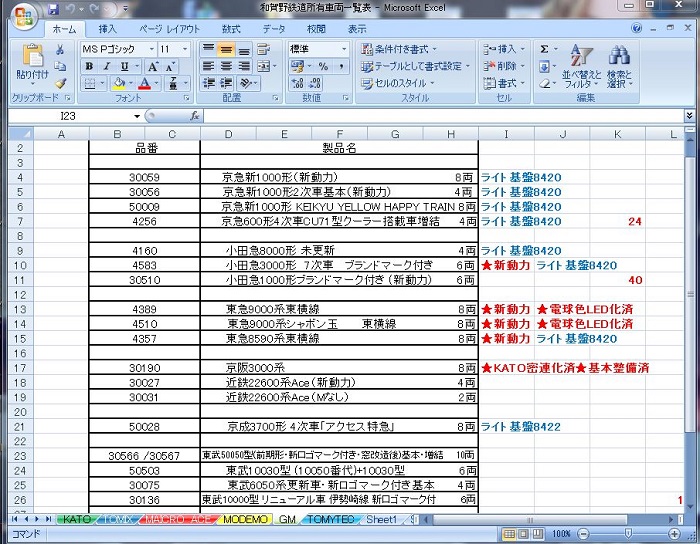This screenshot has width=700, height=544.
Task: Click the Copy icon in clipboard group
Action: (60, 66)
